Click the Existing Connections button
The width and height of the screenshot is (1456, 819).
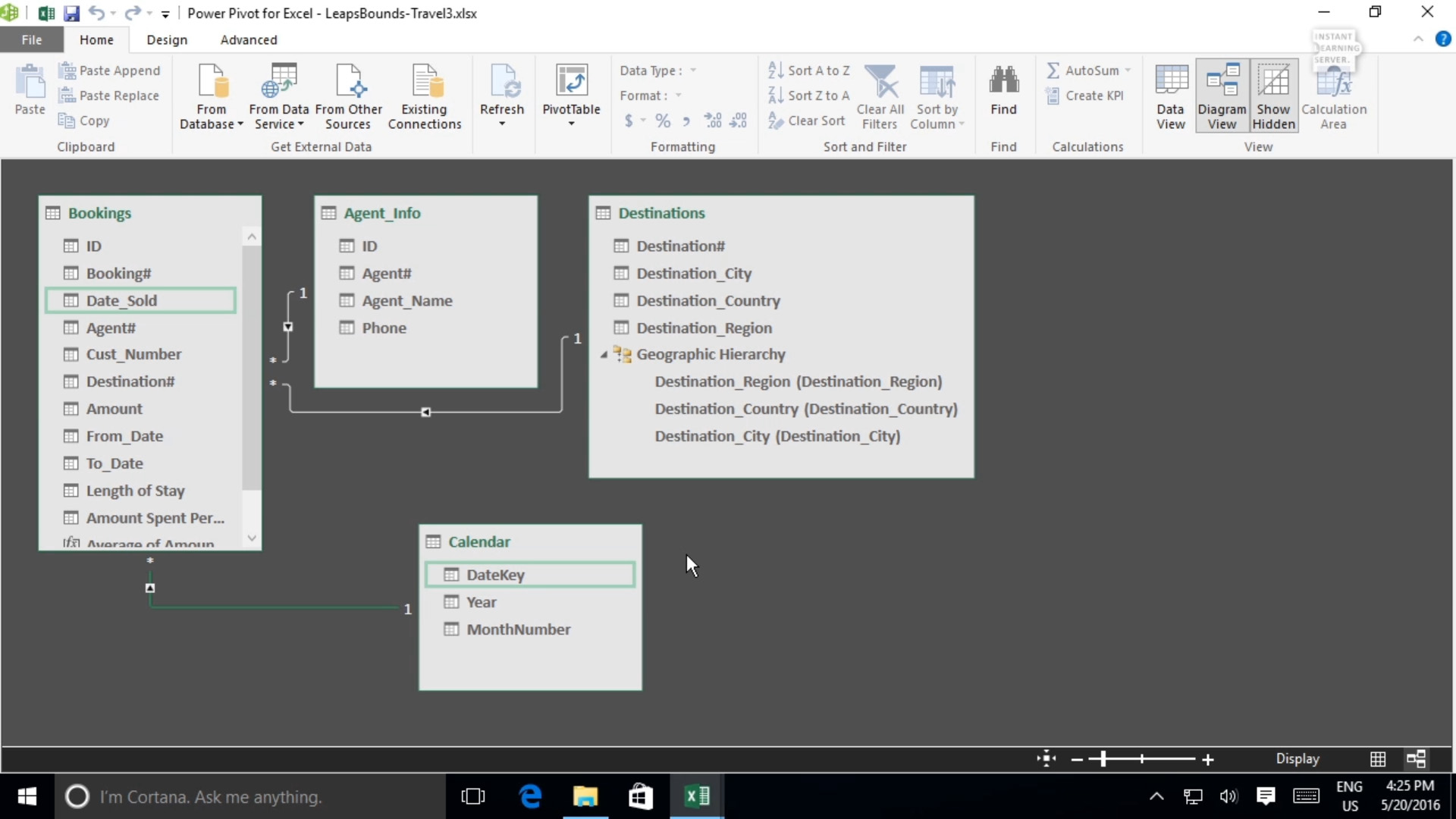pyautogui.click(x=425, y=95)
